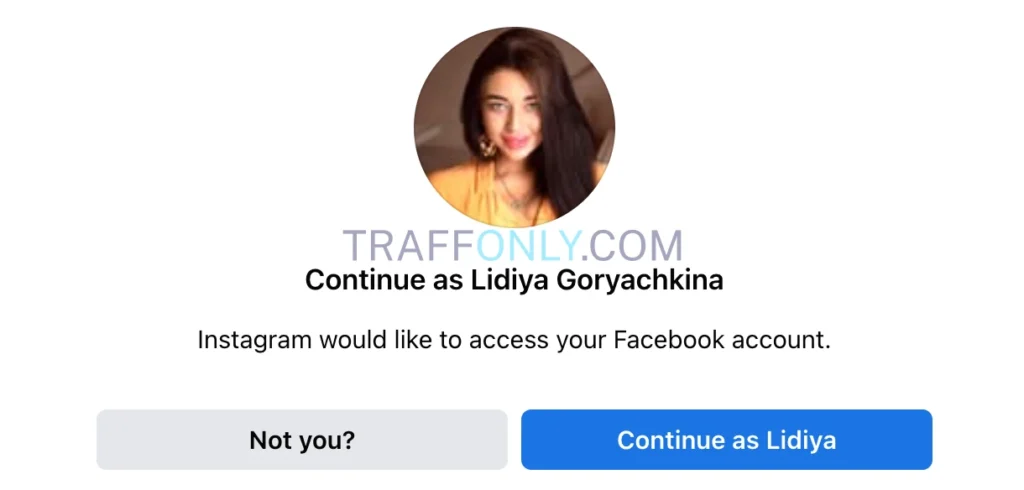Click the Continue as Lidiya Goryachkina heading

pyautogui.click(x=514, y=280)
